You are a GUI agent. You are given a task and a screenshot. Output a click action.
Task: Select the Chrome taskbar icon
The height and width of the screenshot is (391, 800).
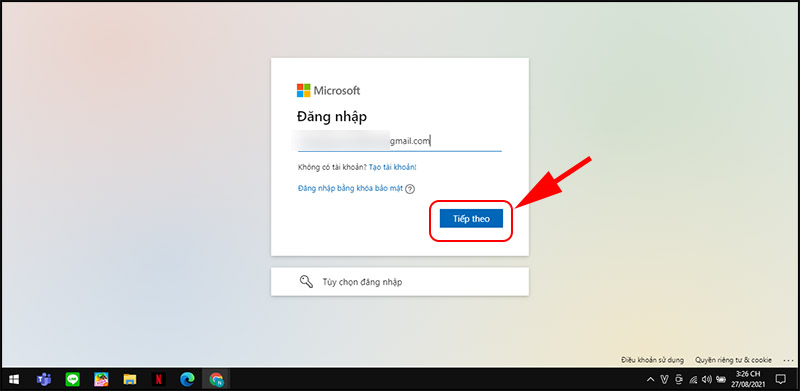point(216,379)
